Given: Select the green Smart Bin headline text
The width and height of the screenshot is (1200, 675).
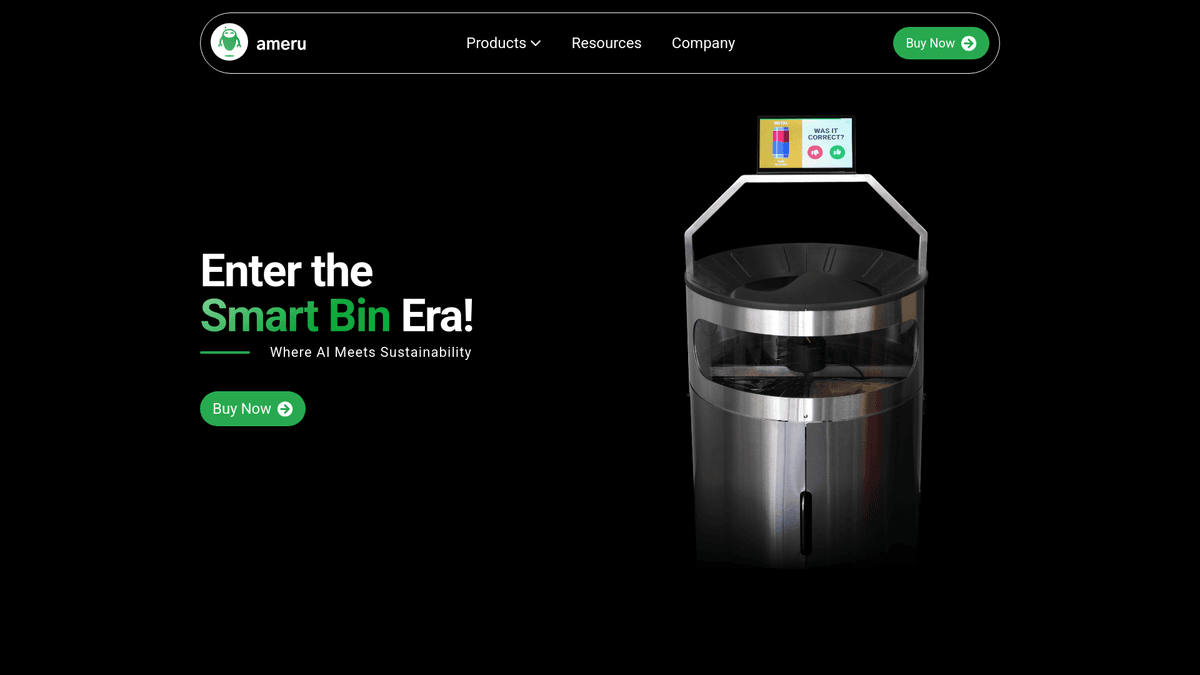Looking at the screenshot, I should click(x=295, y=316).
